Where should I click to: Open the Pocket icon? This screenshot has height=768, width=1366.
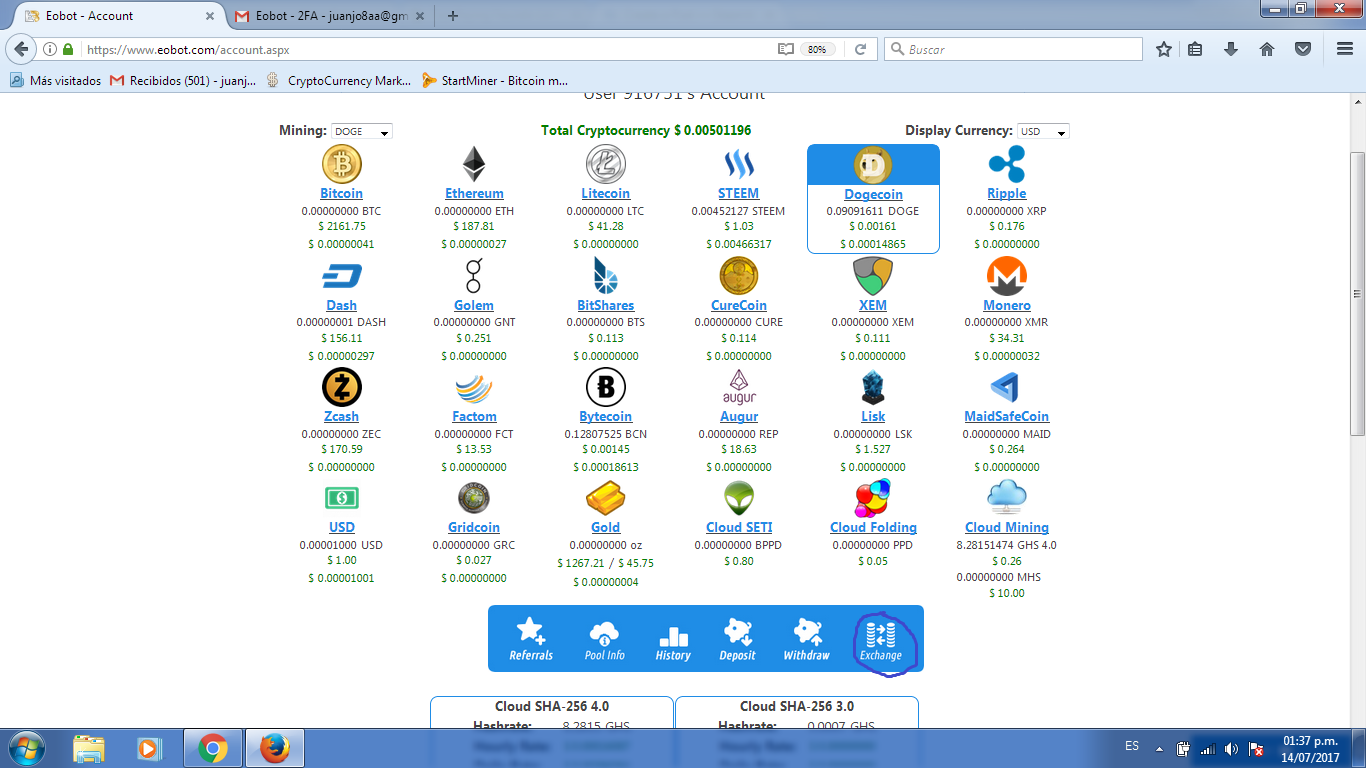1303,49
